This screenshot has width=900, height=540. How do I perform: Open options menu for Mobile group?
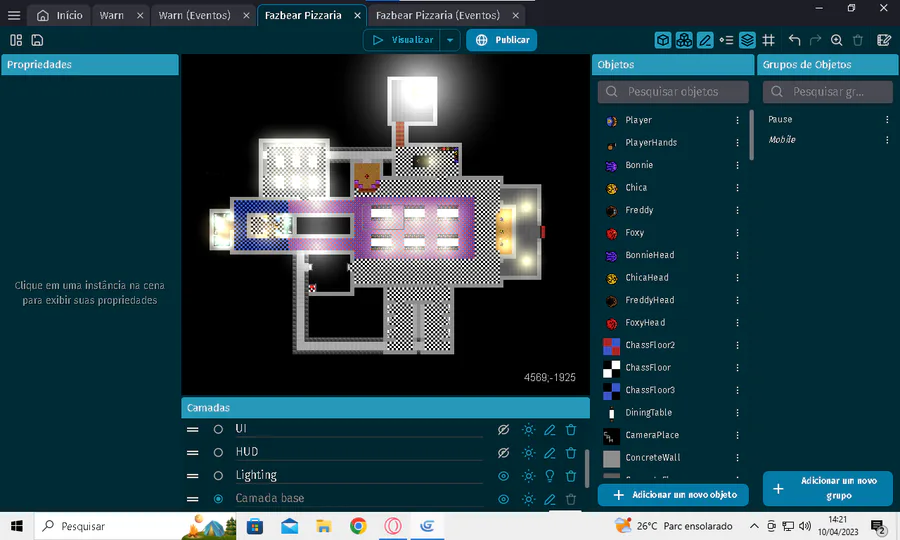tap(887, 139)
